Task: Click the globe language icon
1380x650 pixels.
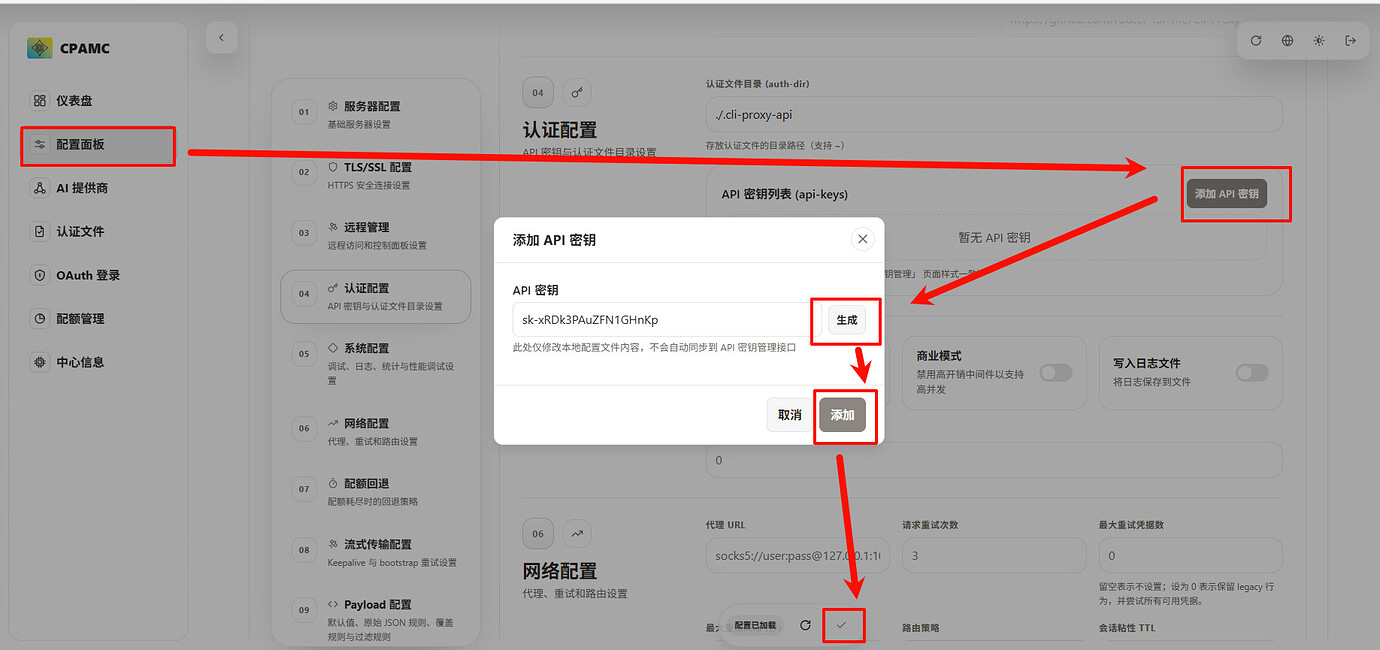Action: 1287,41
